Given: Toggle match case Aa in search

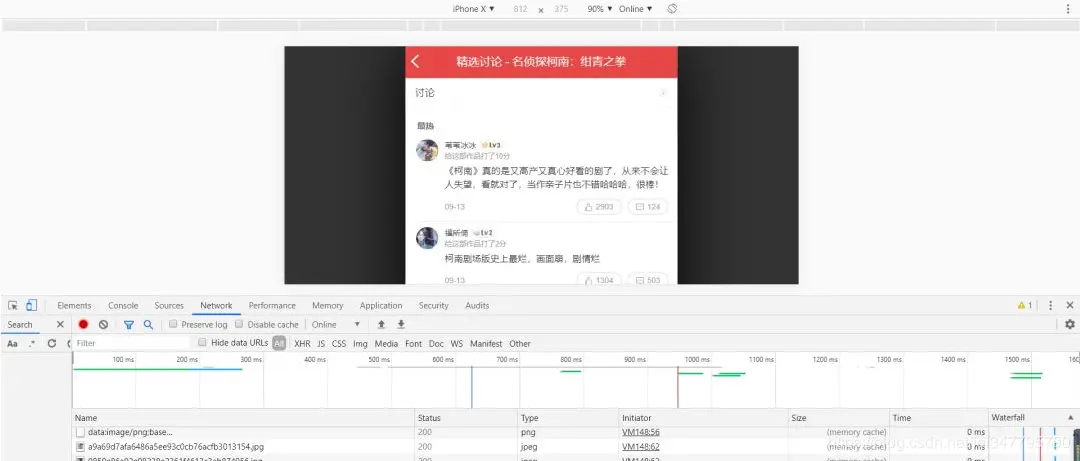Looking at the screenshot, I should [x=12, y=343].
